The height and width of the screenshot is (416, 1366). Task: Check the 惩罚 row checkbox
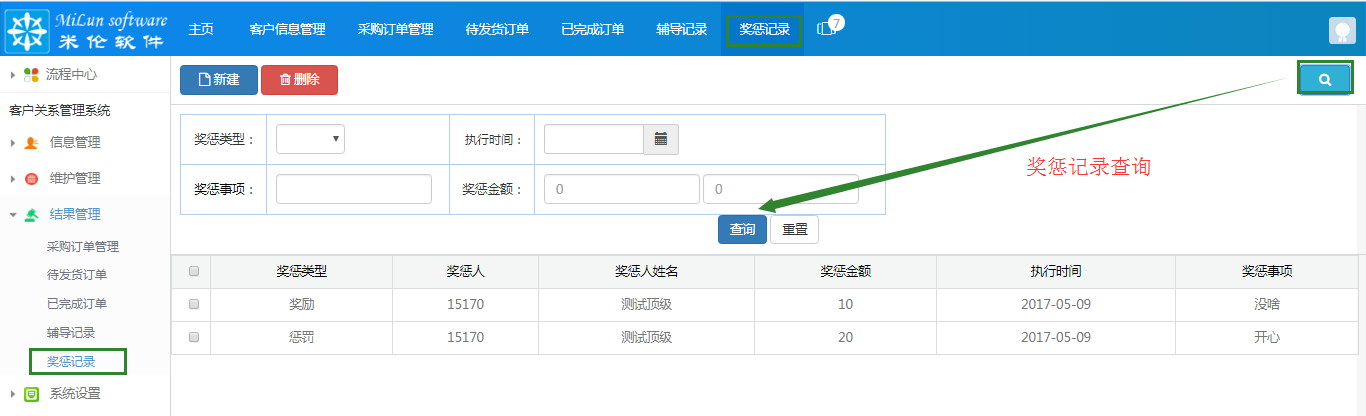point(194,337)
